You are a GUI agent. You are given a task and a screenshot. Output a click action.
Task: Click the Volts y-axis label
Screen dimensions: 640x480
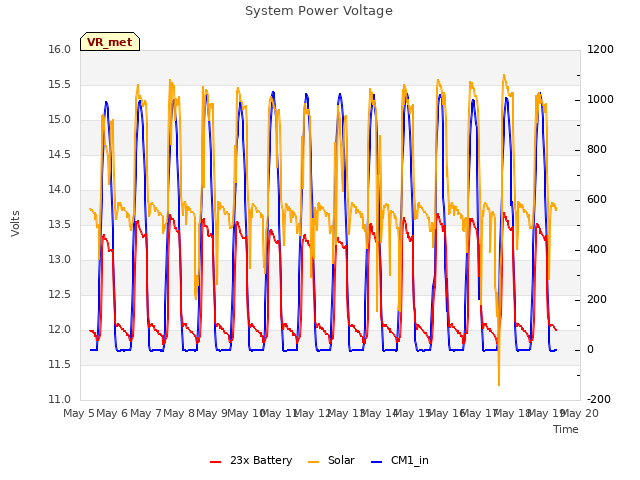(x=16, y=224)
